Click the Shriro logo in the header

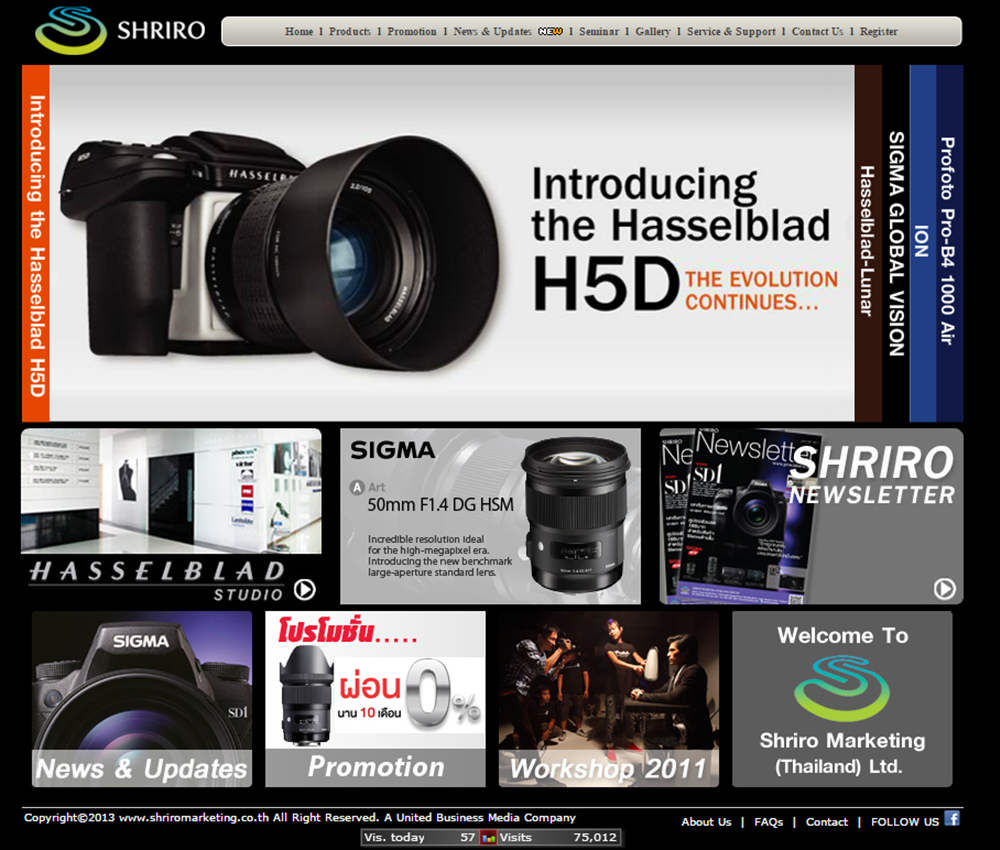pyautogui.click(x=119, y=30)
